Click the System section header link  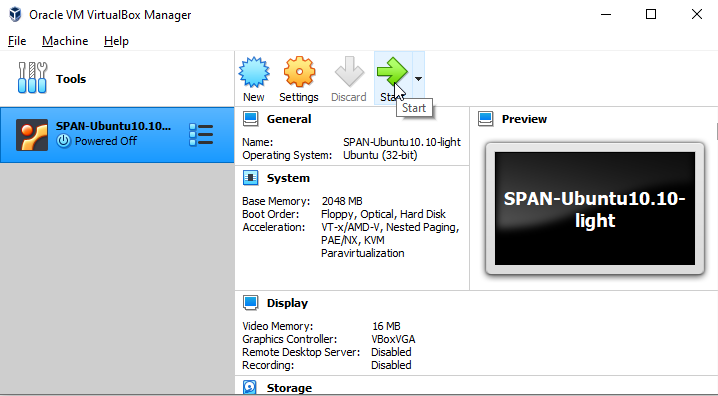pyautogui.click(x=288, y=178)
